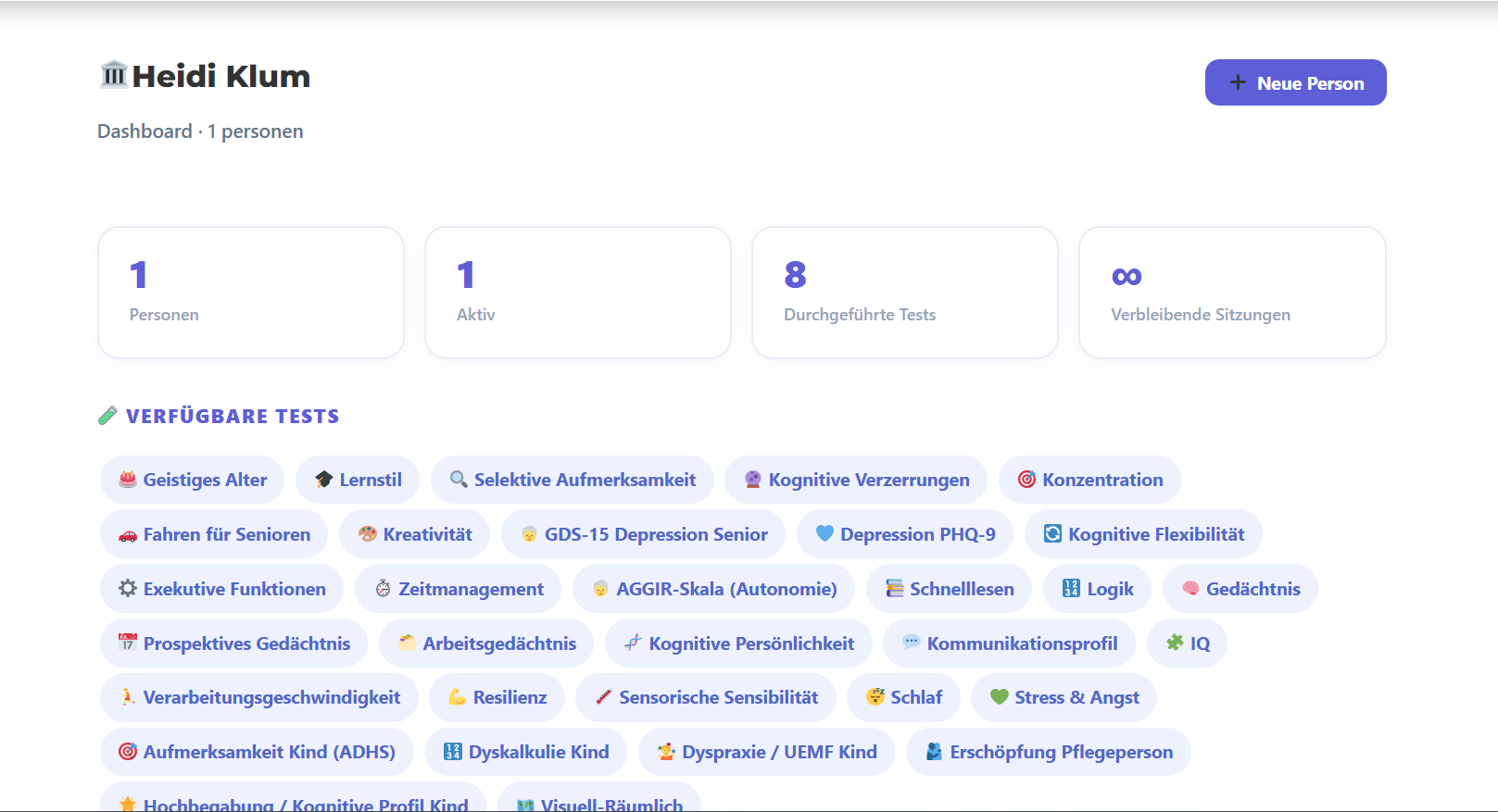1498x812 pixels.
Task: Open the Geistiges Alter test
Action: click(192, 480)
